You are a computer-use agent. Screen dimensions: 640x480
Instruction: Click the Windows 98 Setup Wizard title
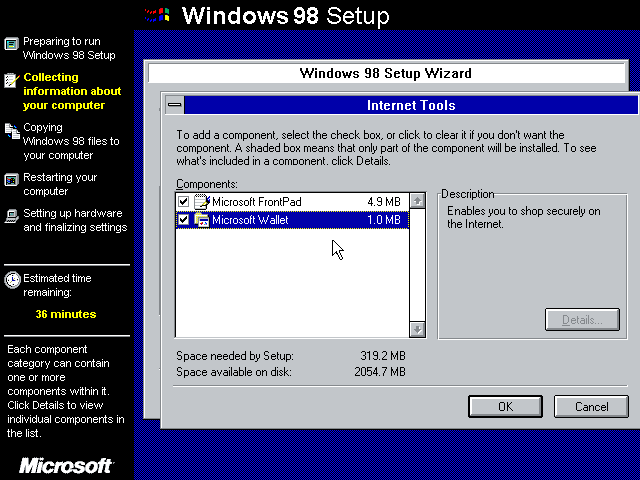[x=386, y=73]
